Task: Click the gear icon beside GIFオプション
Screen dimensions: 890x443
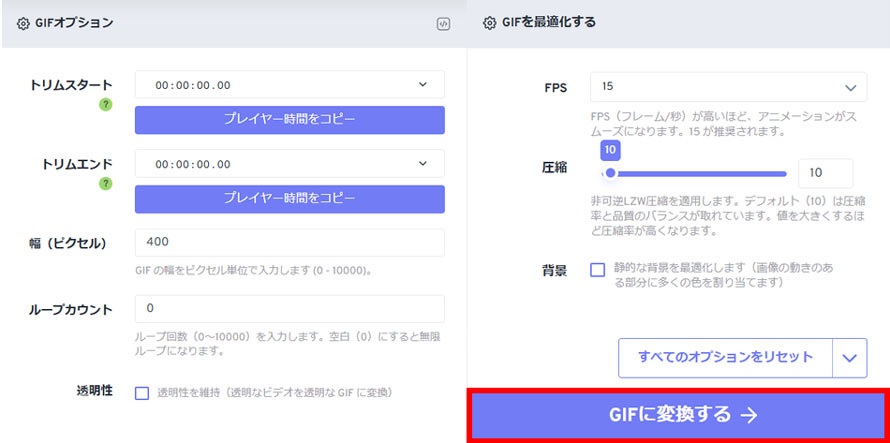Action: tap(23, 24)
